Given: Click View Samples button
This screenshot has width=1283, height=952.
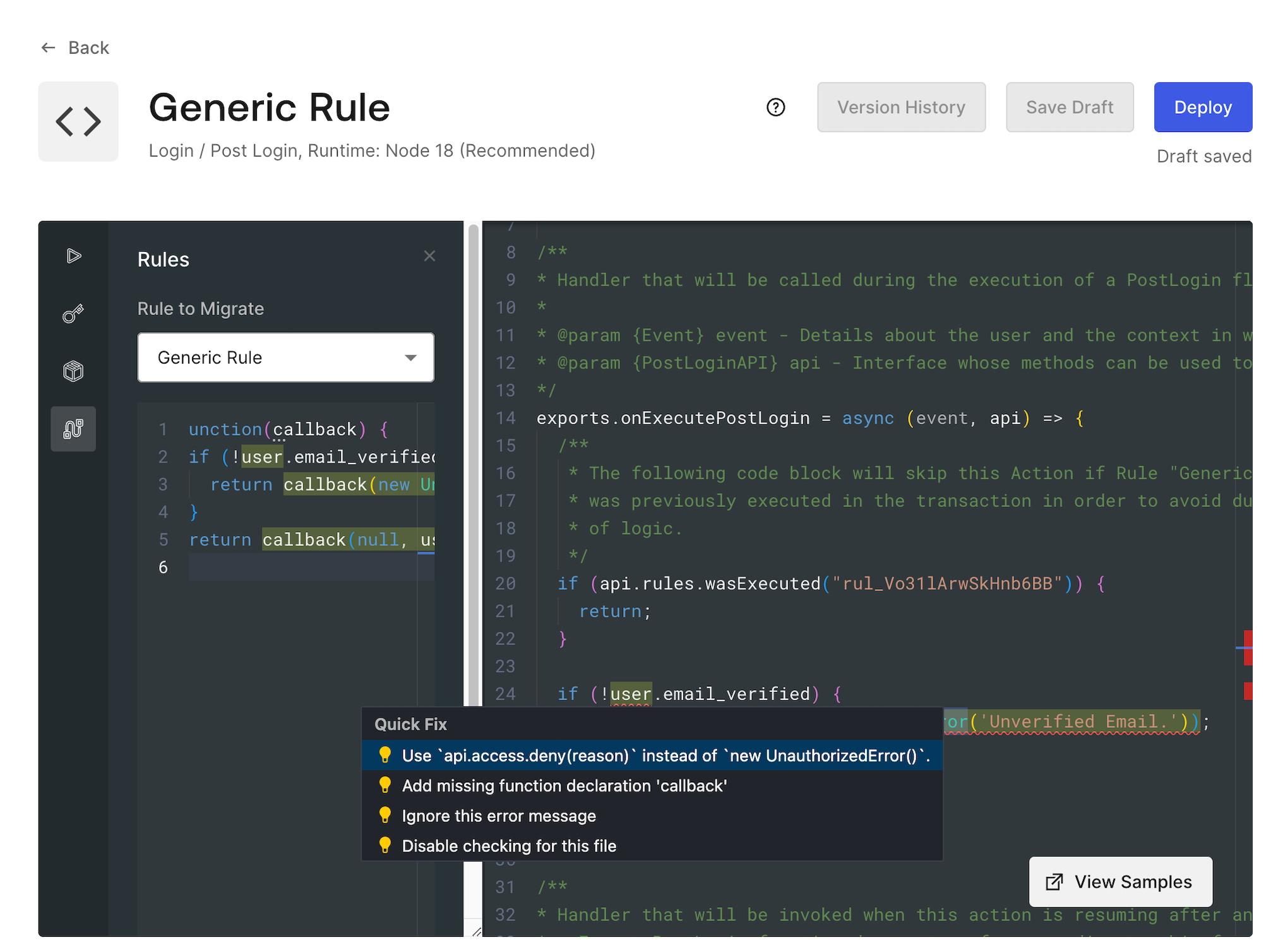Looking at the screenshot, I should pos(1120,882).
